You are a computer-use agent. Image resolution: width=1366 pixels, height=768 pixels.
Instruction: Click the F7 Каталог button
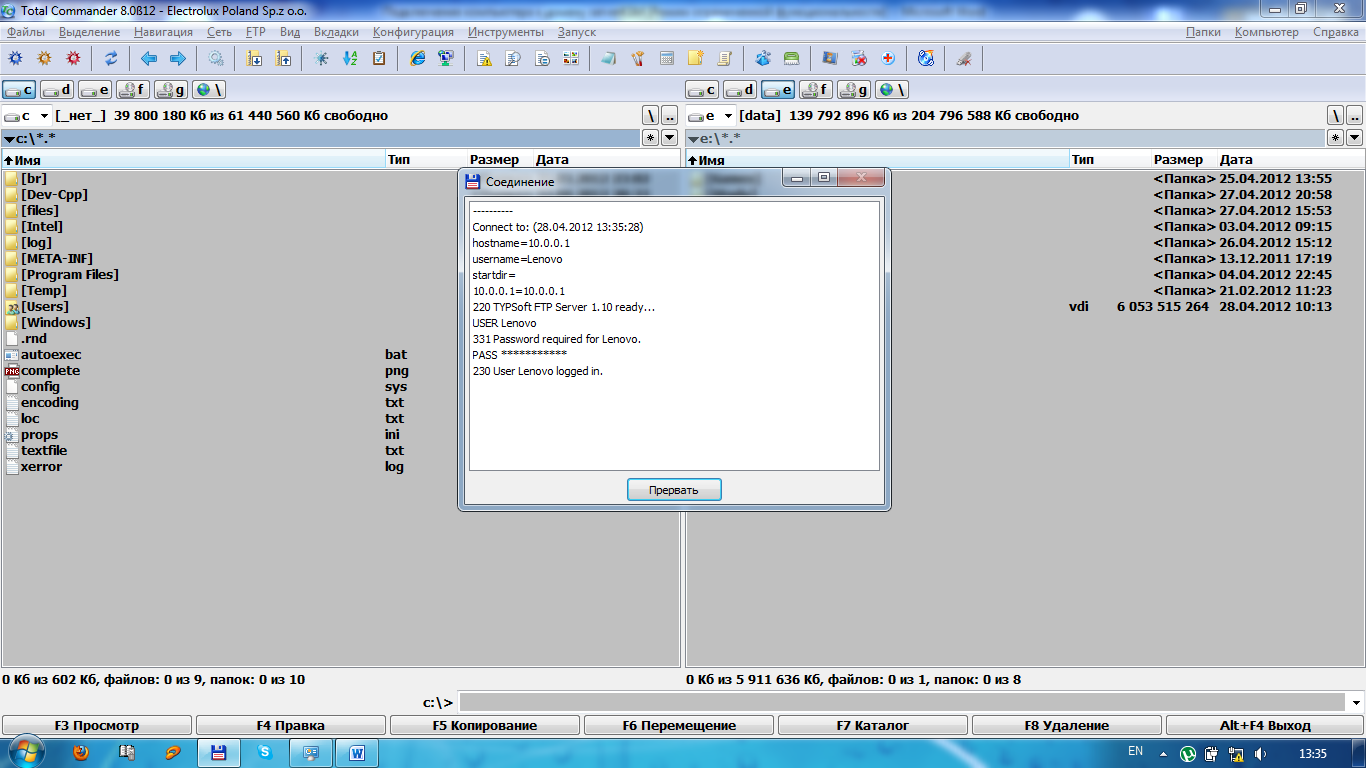click(x=872, y=725)
